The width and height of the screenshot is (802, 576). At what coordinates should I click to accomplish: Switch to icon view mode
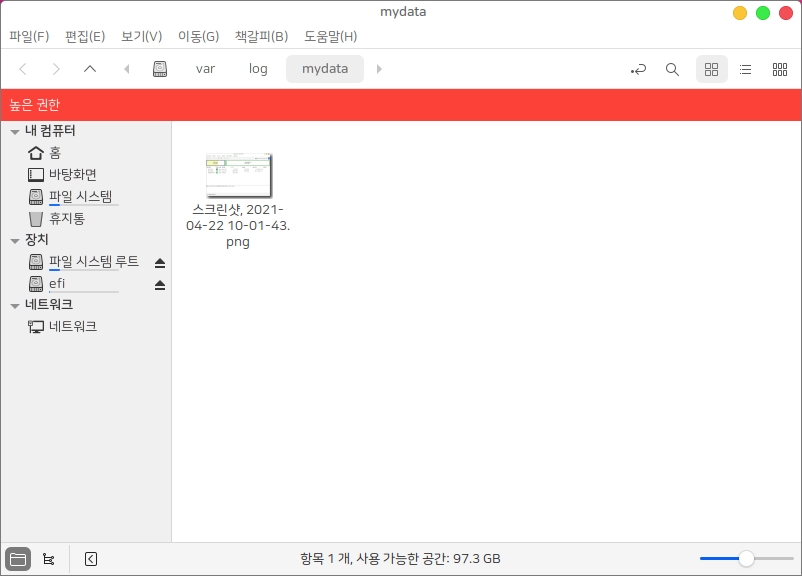[x=711, y=69]
